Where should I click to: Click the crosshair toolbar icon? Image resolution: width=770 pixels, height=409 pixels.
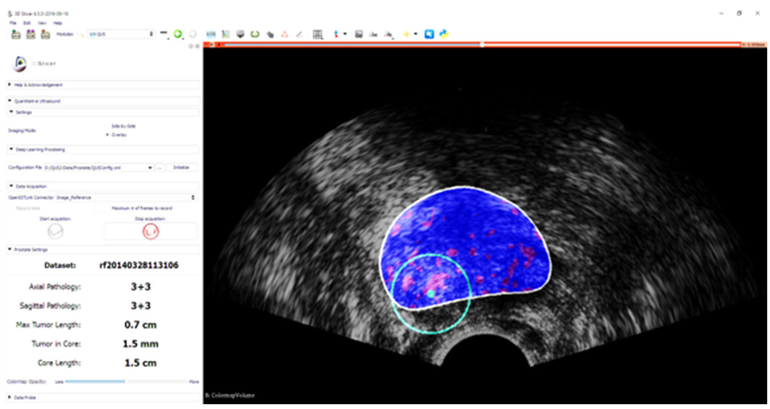pyautogui.click(x=407, y=34)
